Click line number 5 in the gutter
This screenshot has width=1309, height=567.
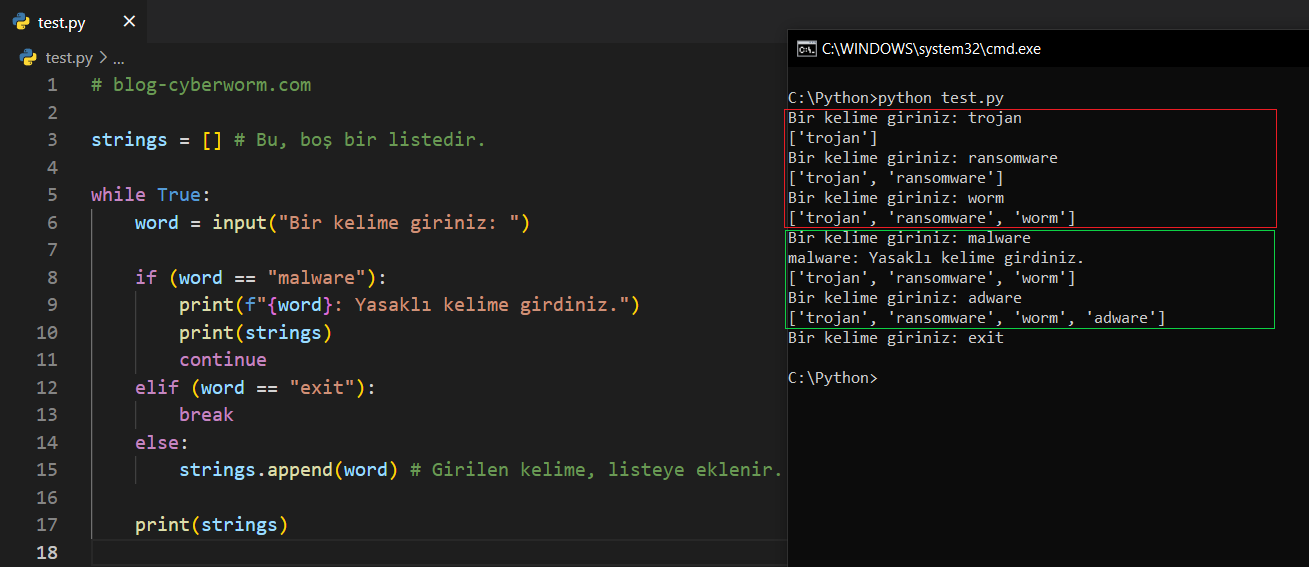(x=52, y=195)
